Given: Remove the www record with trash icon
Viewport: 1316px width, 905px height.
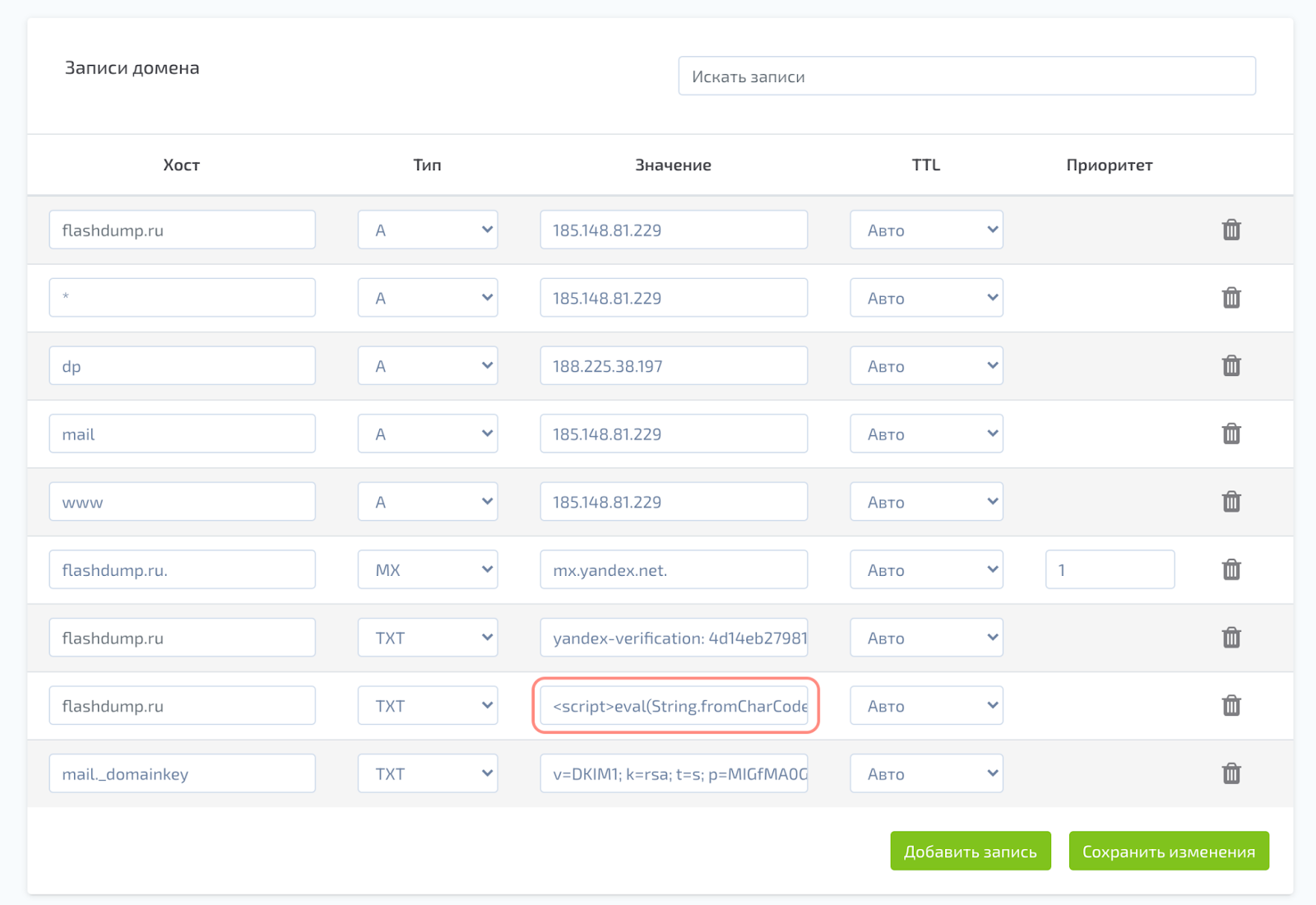Looking at the screenshot, I should 1231,502.
